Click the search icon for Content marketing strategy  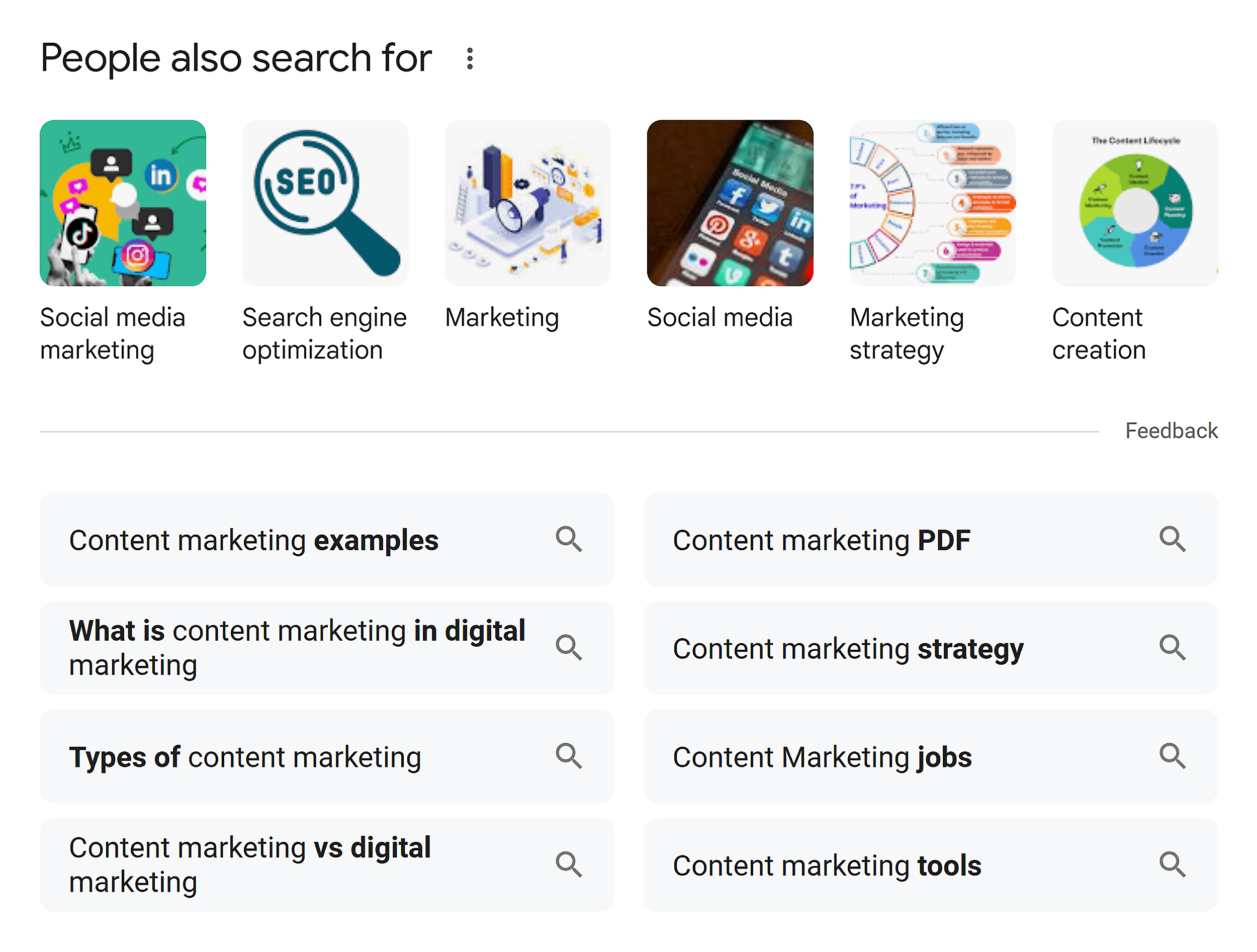click(x=1173, y=648)
